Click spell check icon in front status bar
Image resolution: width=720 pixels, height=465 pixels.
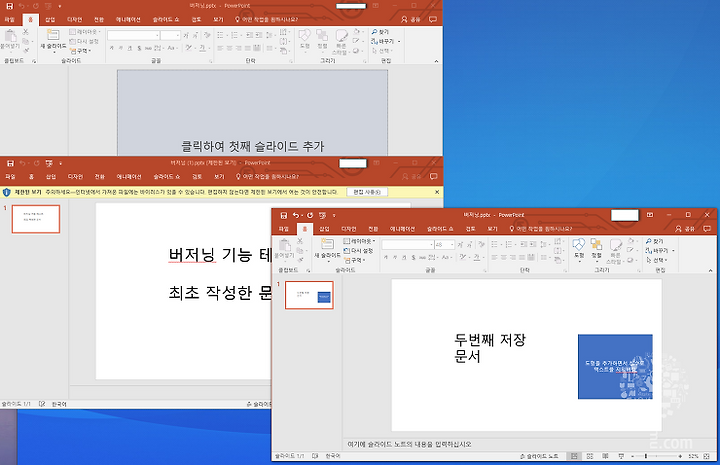pyautogui.click(x=315, y=456)
